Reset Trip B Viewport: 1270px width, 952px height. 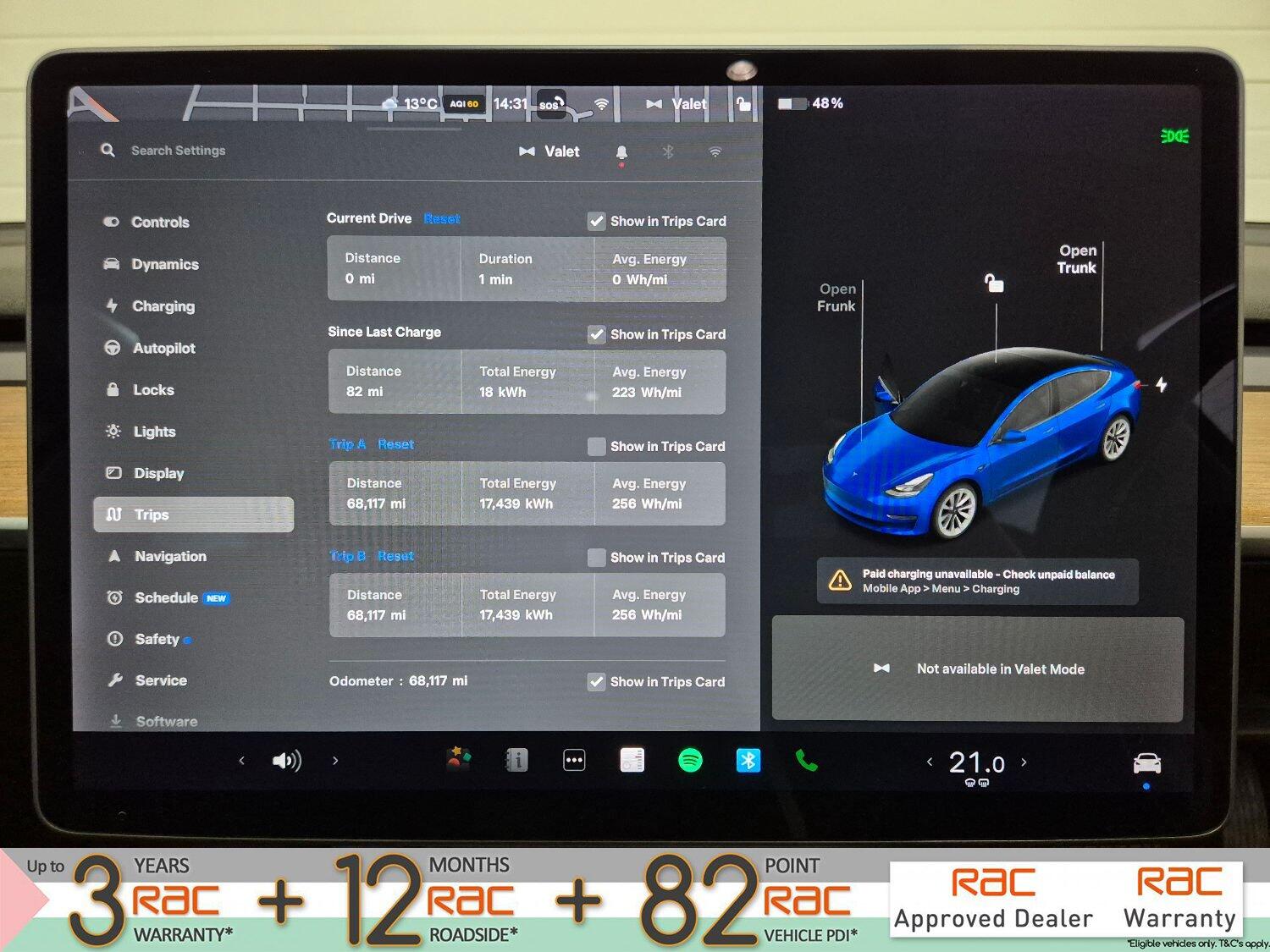[395, 556]
